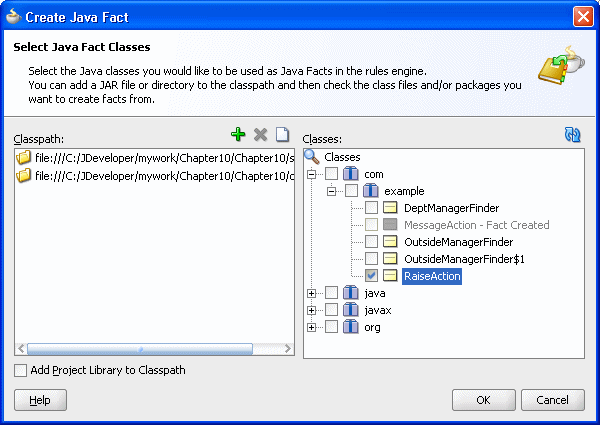Click the DeptManagerFinder class icon
Screen dimensions: 600x425
390,208
